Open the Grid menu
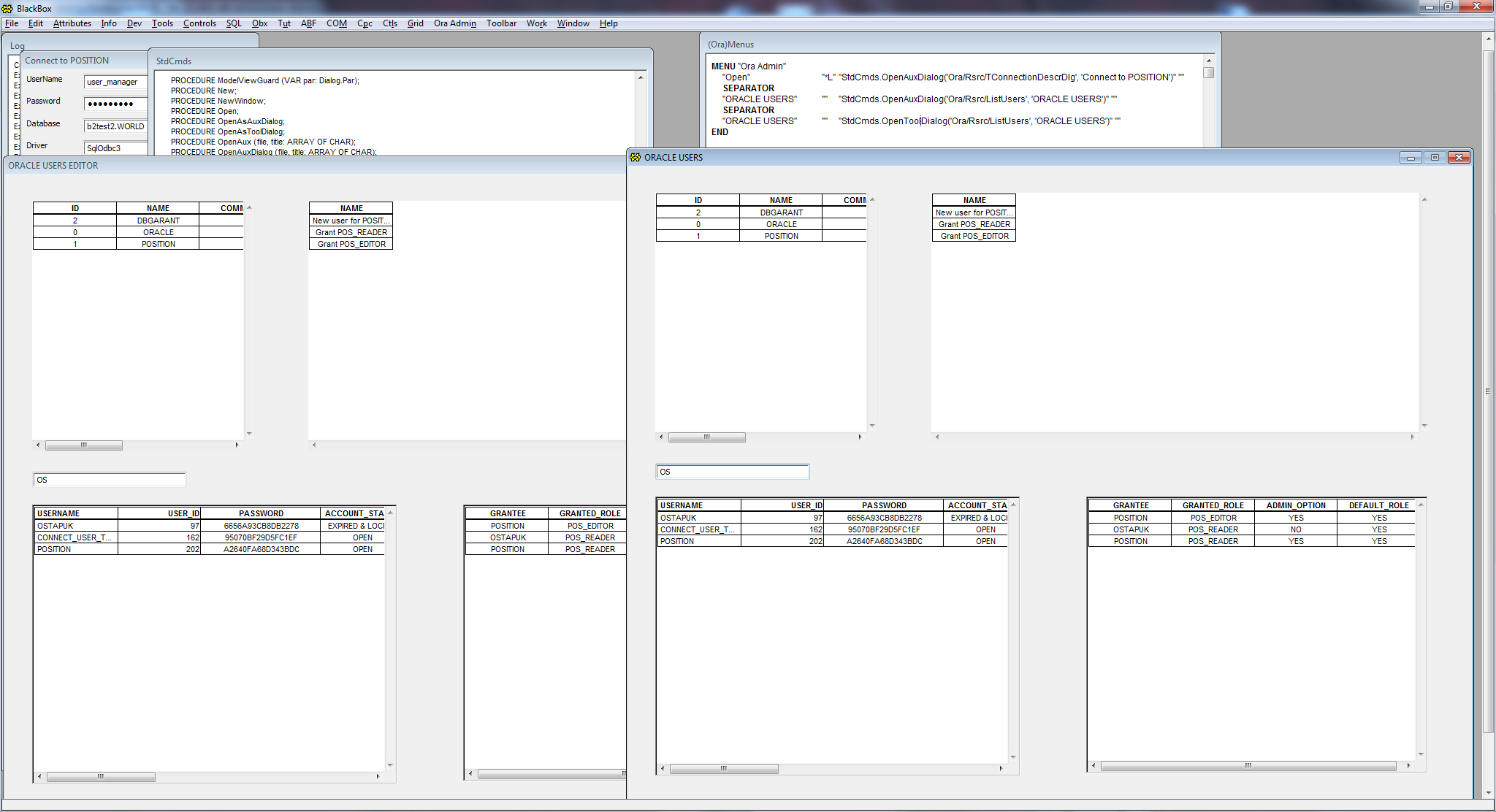The height and width of the screenshot is (812, 1496). pyautogui.click(x=415, y=23)
